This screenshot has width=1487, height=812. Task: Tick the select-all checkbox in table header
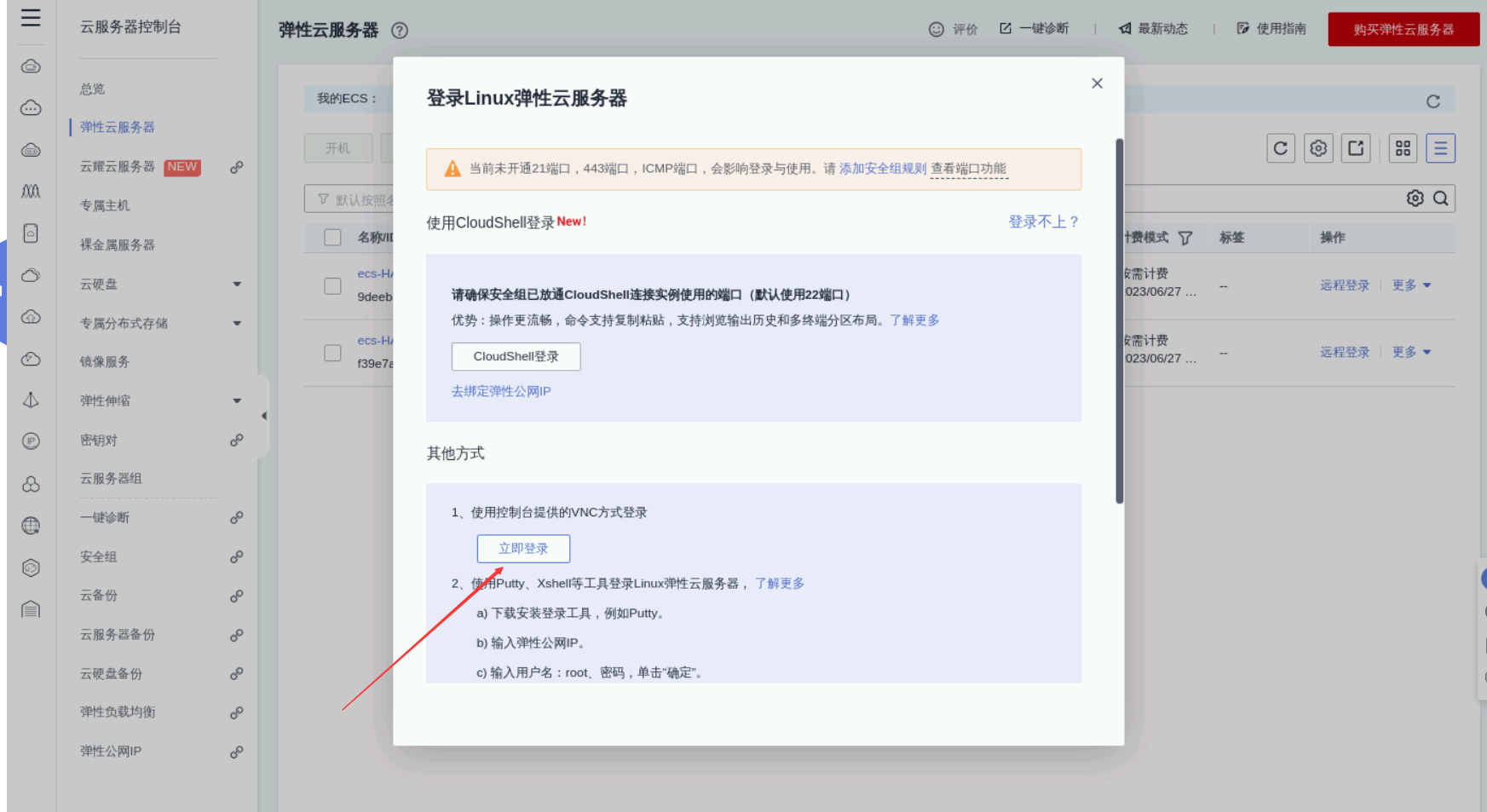pos(333,238)
